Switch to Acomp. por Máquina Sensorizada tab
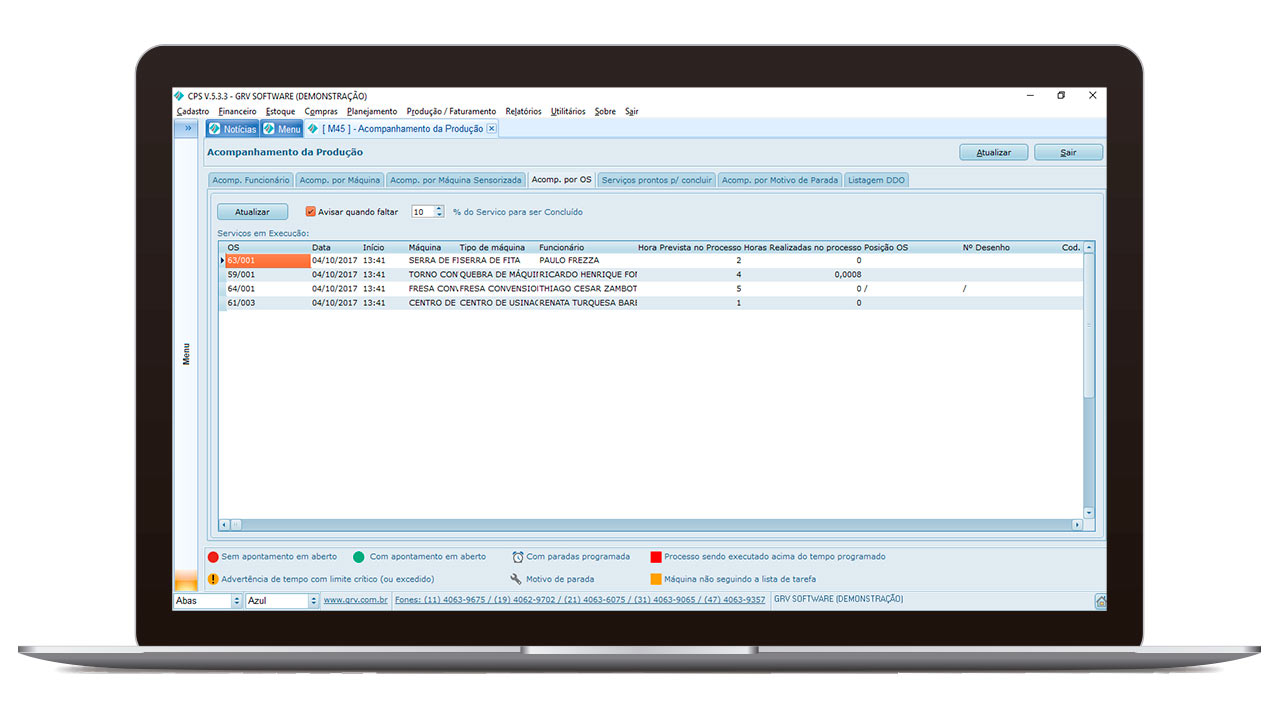 pyautogui.click(x=456, y=180)
